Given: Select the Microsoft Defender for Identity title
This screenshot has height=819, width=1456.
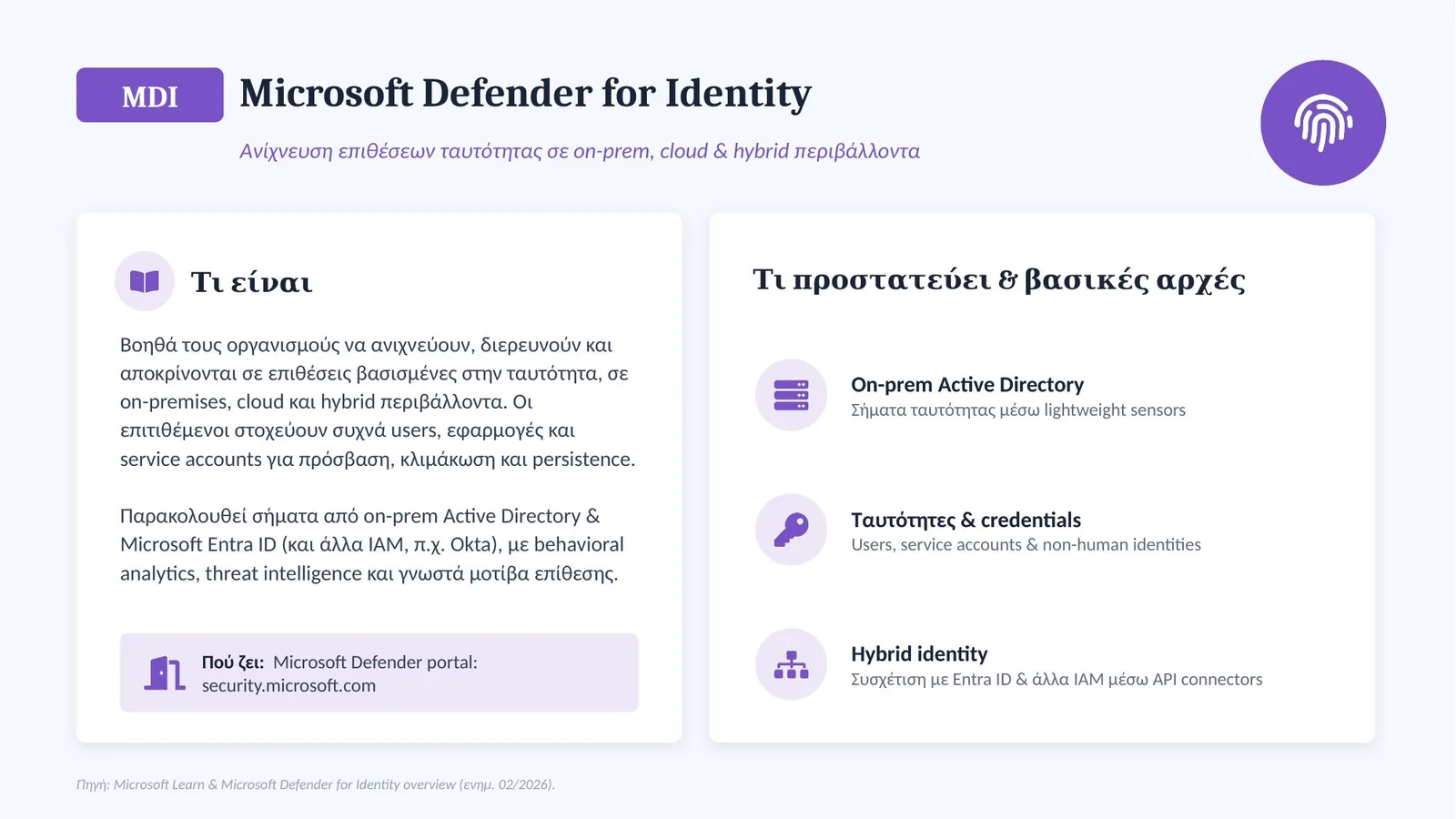Looking at the screenshot, I should 525,94.
